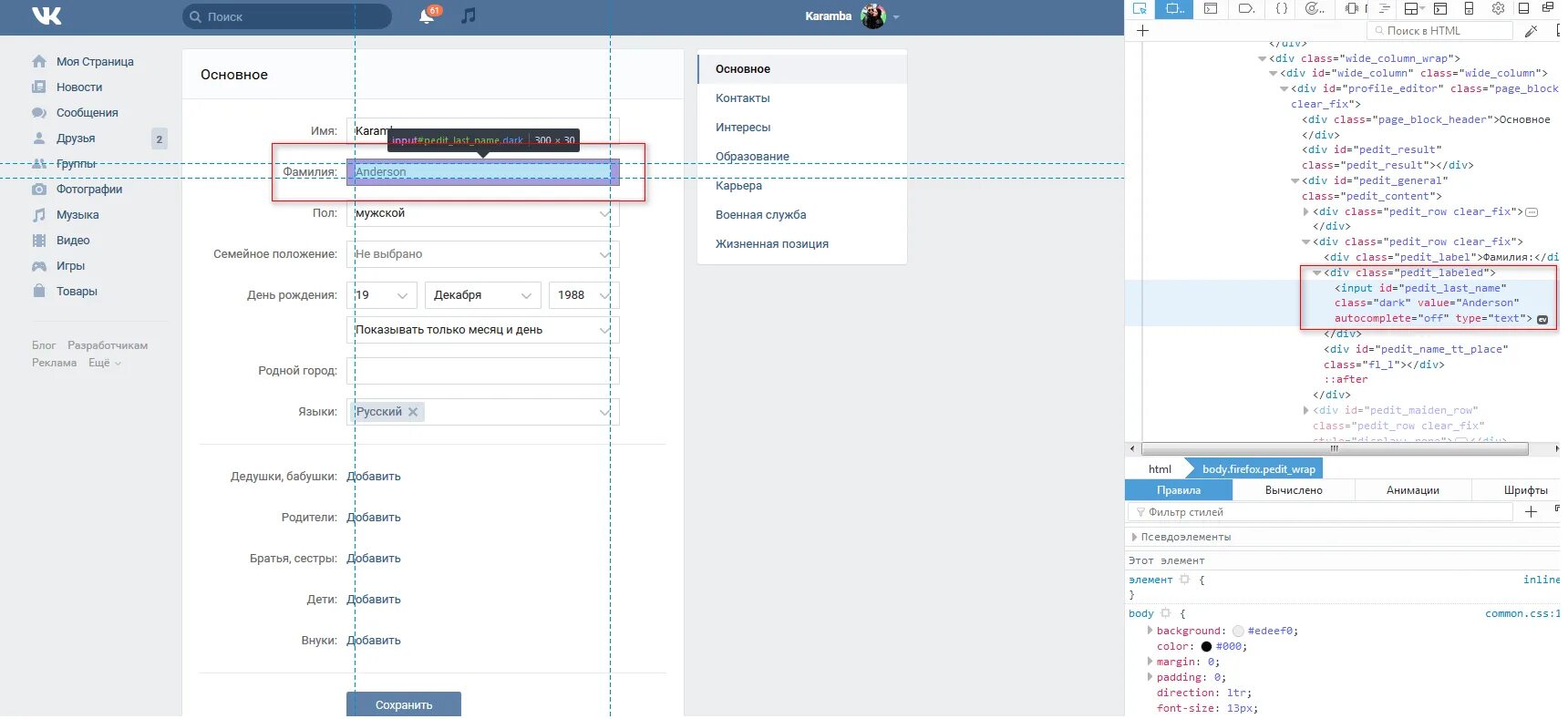The height and width of the screenshot is (719, 1568).
Task: Open the Семейное положение dropdown
Action: point(483,254)
